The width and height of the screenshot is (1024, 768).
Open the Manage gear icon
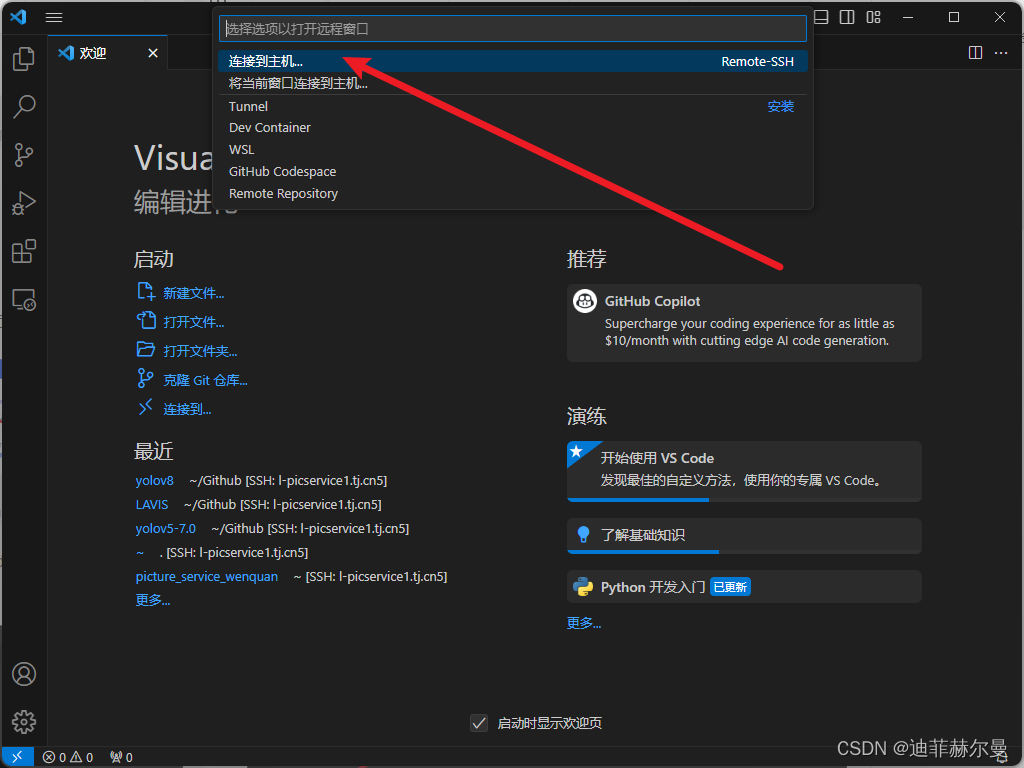pyautogui.click(x=24, y=722)
